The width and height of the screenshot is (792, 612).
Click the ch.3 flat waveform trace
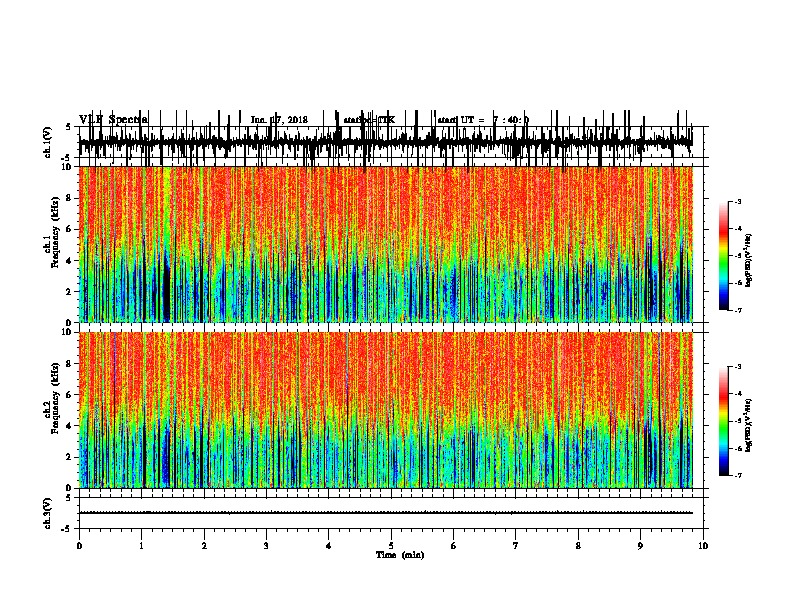point(386,513)
